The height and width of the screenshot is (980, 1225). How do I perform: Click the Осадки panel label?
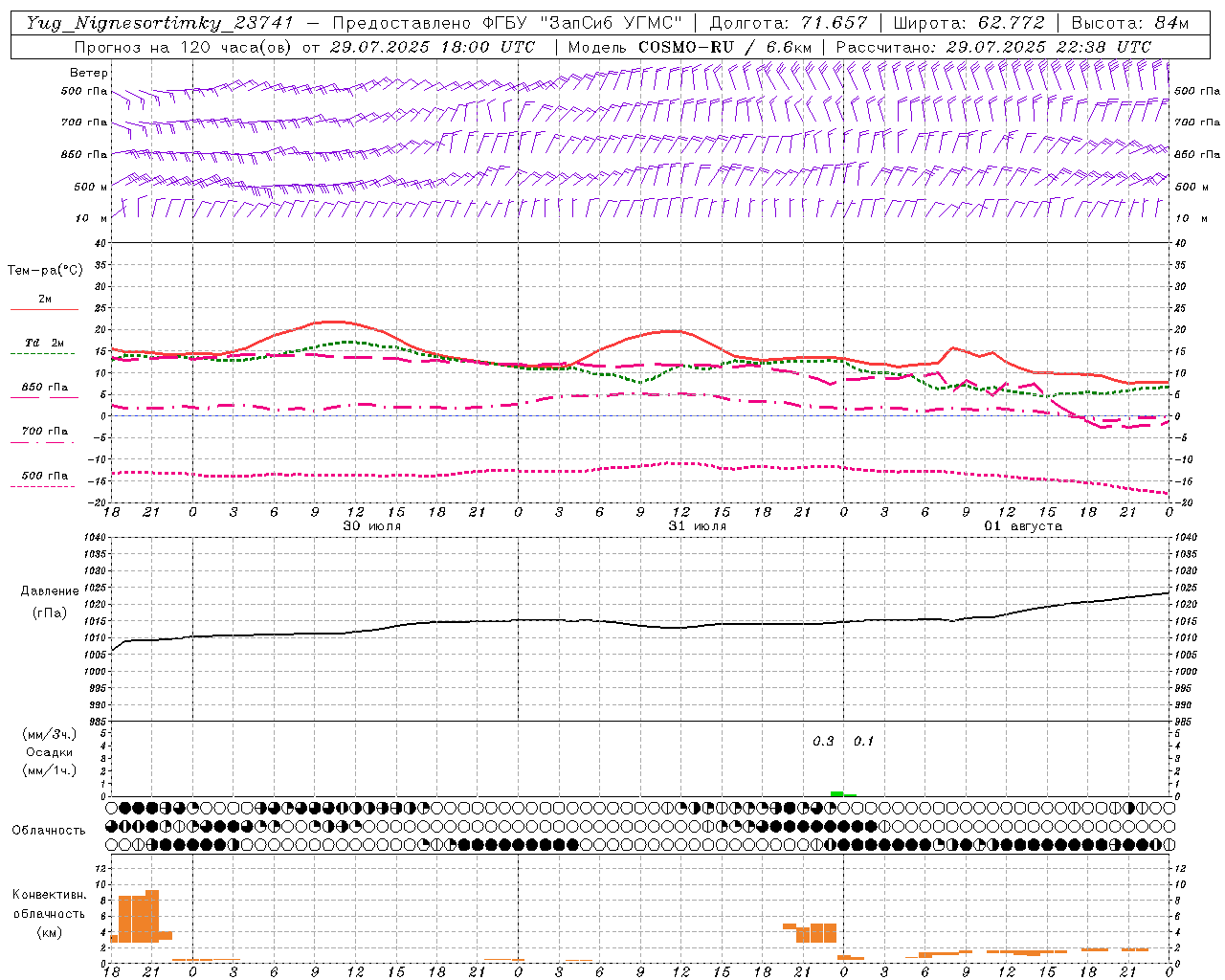(50, 752)
